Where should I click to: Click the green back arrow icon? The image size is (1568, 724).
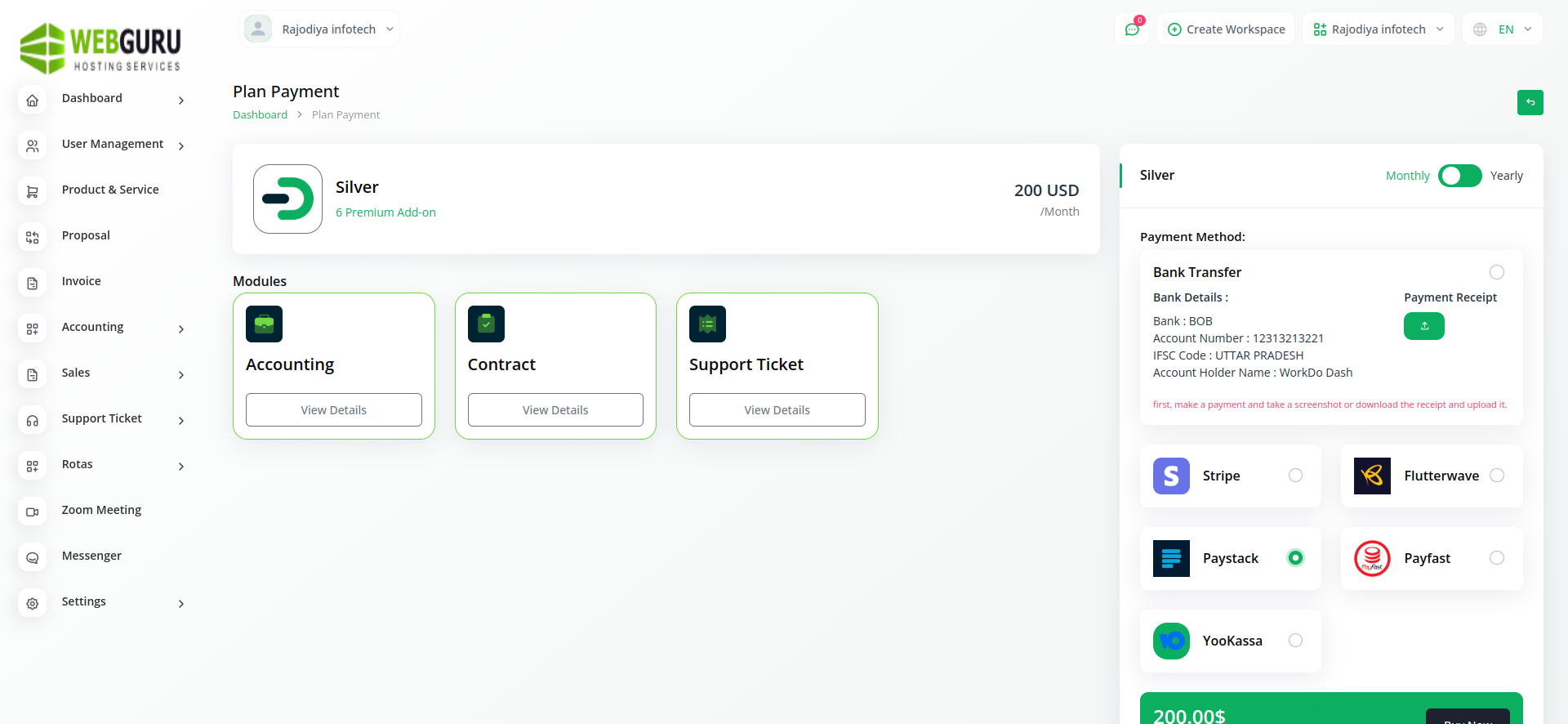(x=1530, y=102)
